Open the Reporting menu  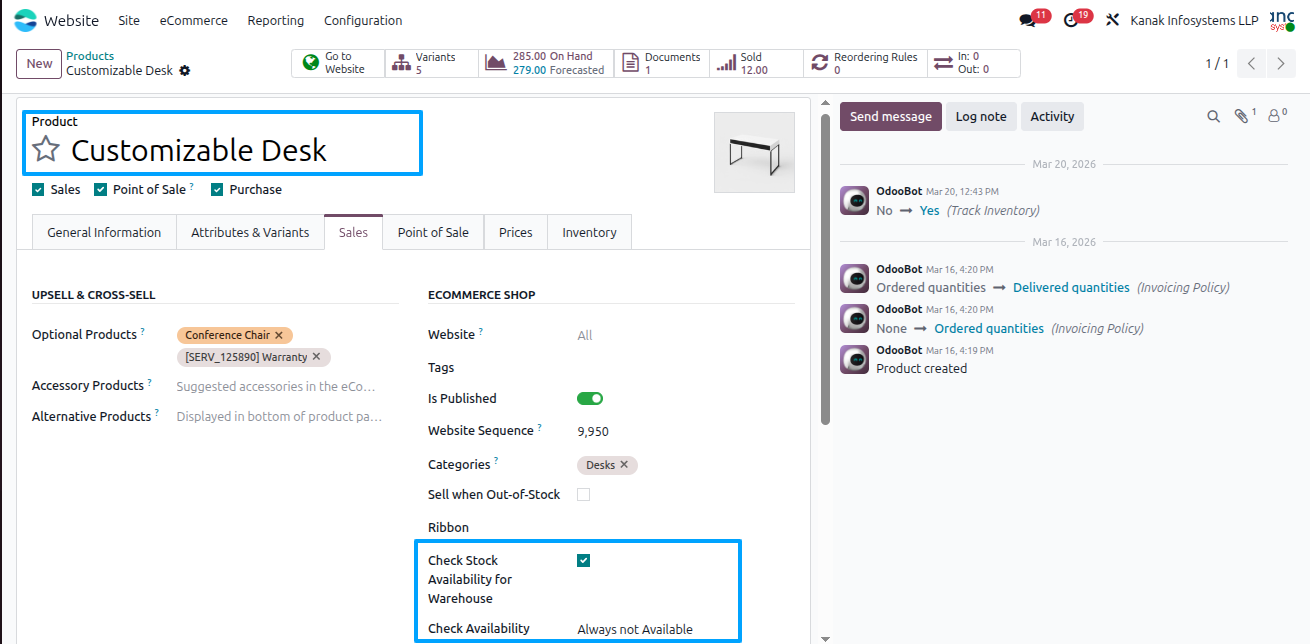coord(276,20)
